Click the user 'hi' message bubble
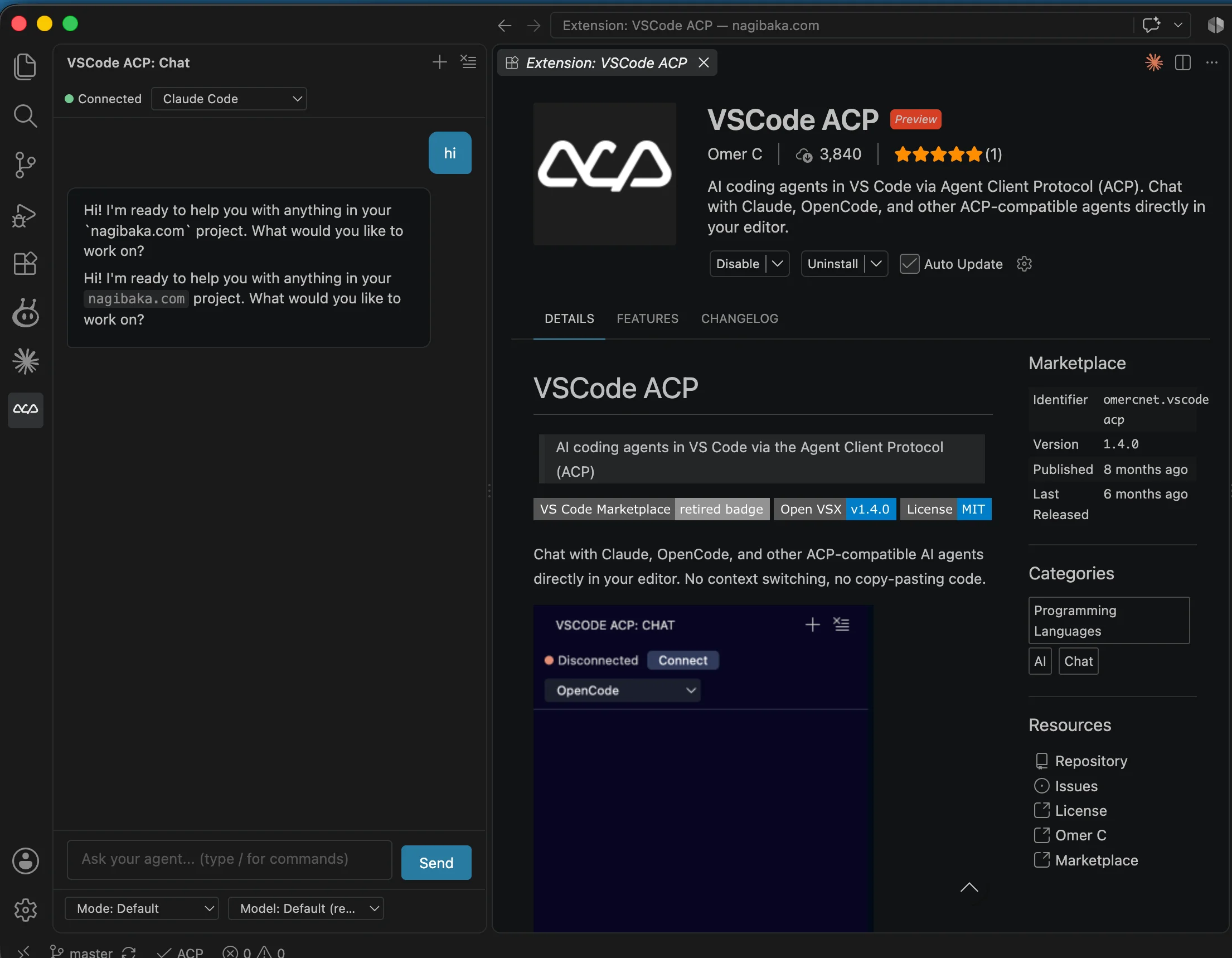This screenshot has width=1232, height=958. coord(449,153)
